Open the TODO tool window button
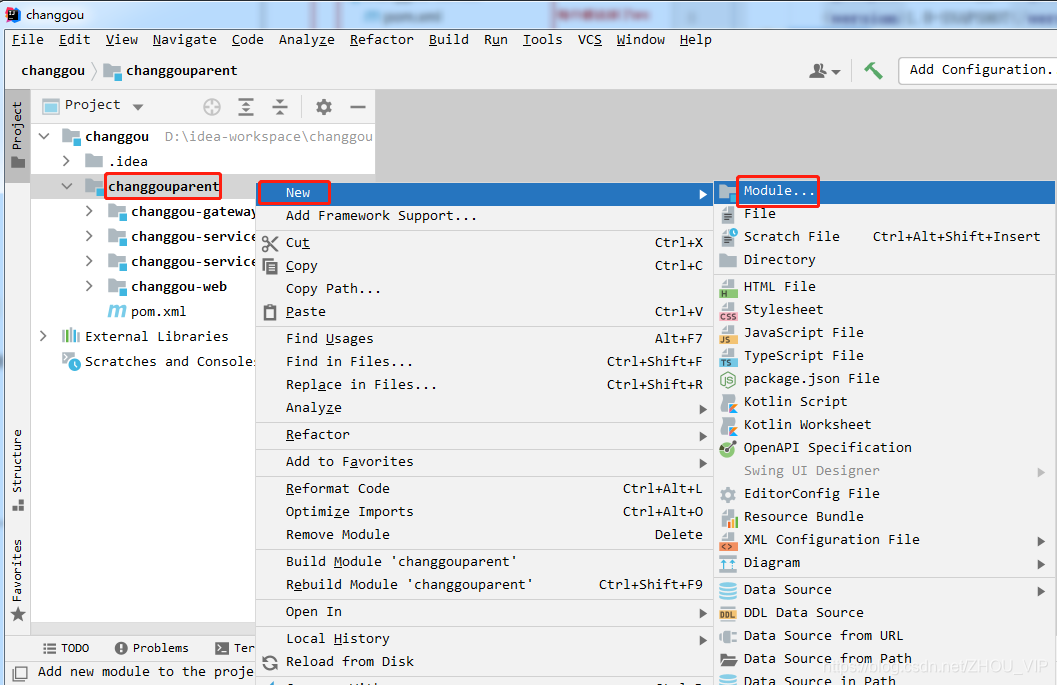1057x685 pixels. point(66,648)
